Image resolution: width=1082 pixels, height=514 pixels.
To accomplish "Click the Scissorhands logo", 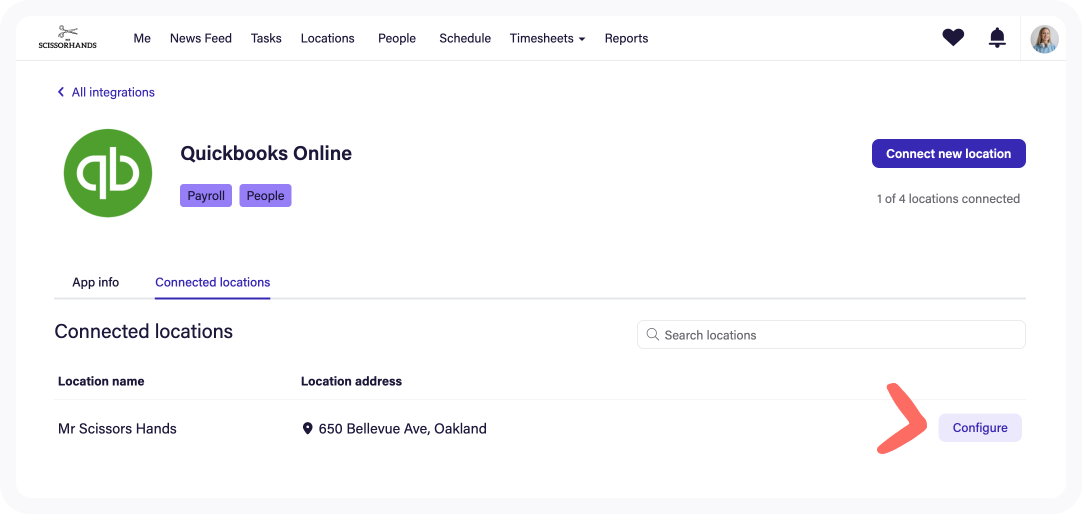I will pyautogui.click(x=67, y=37).
